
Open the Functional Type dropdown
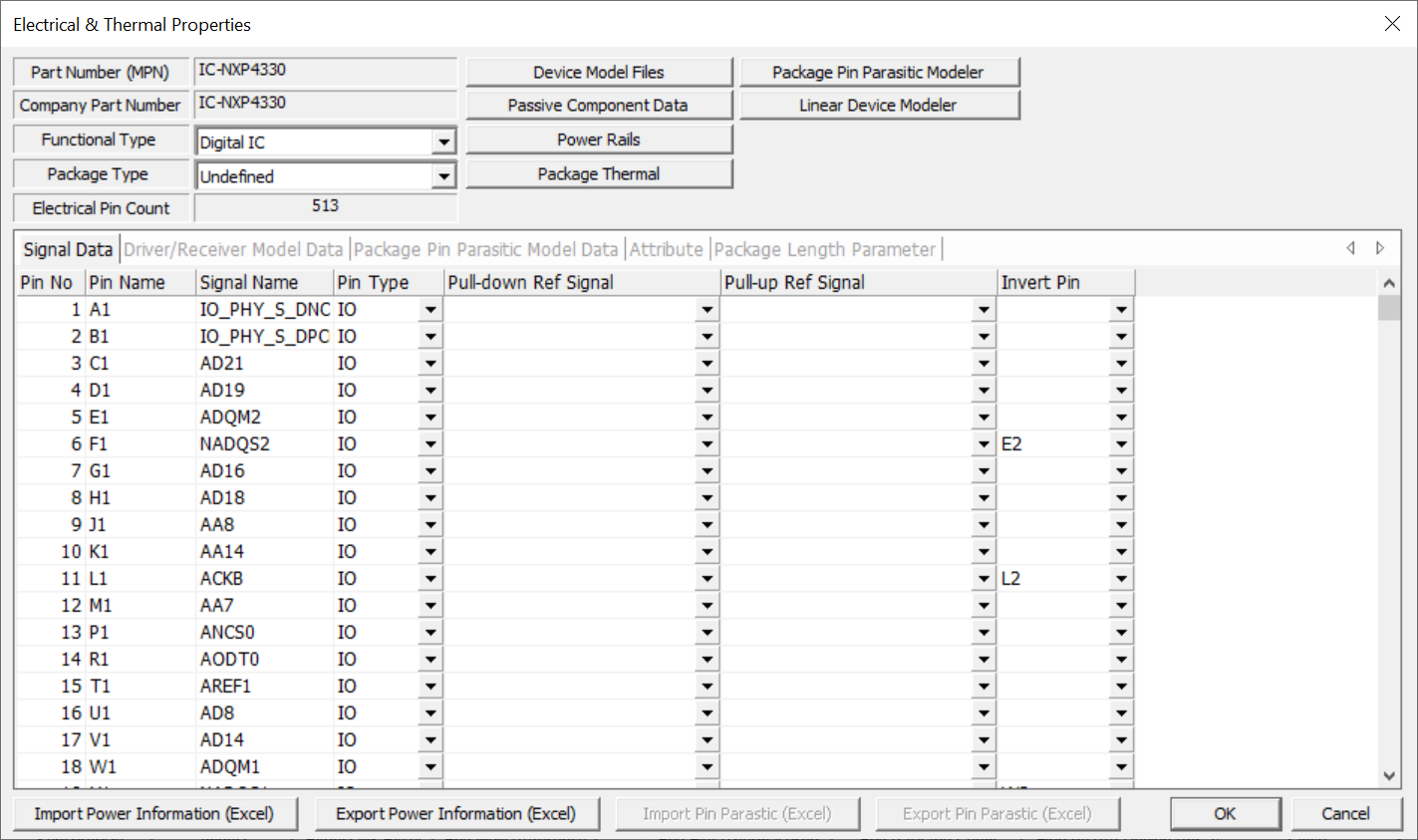443,142
